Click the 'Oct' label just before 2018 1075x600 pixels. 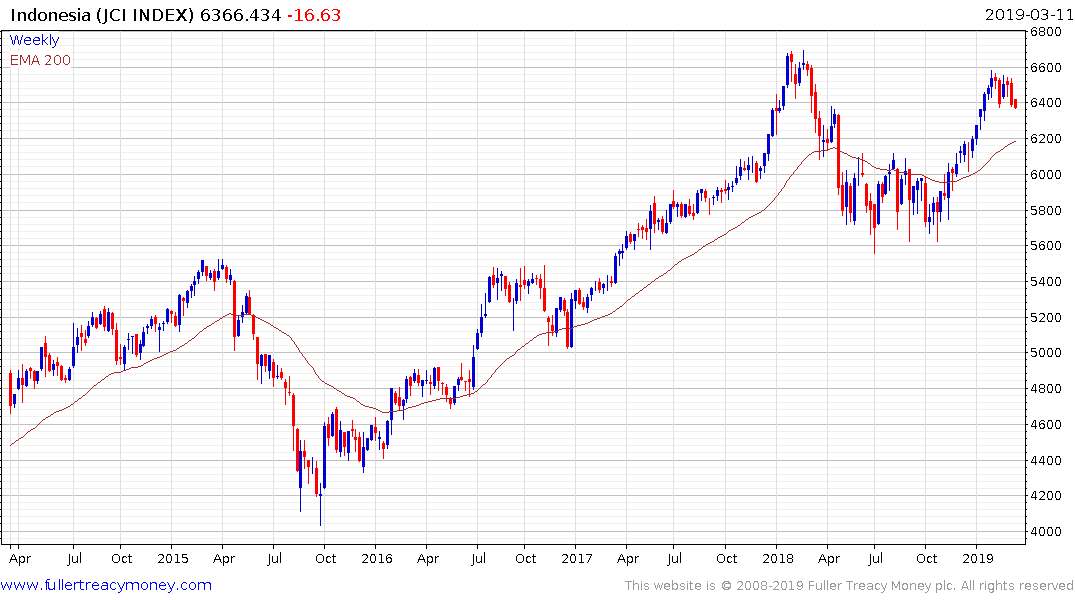[x=727, y=558]
